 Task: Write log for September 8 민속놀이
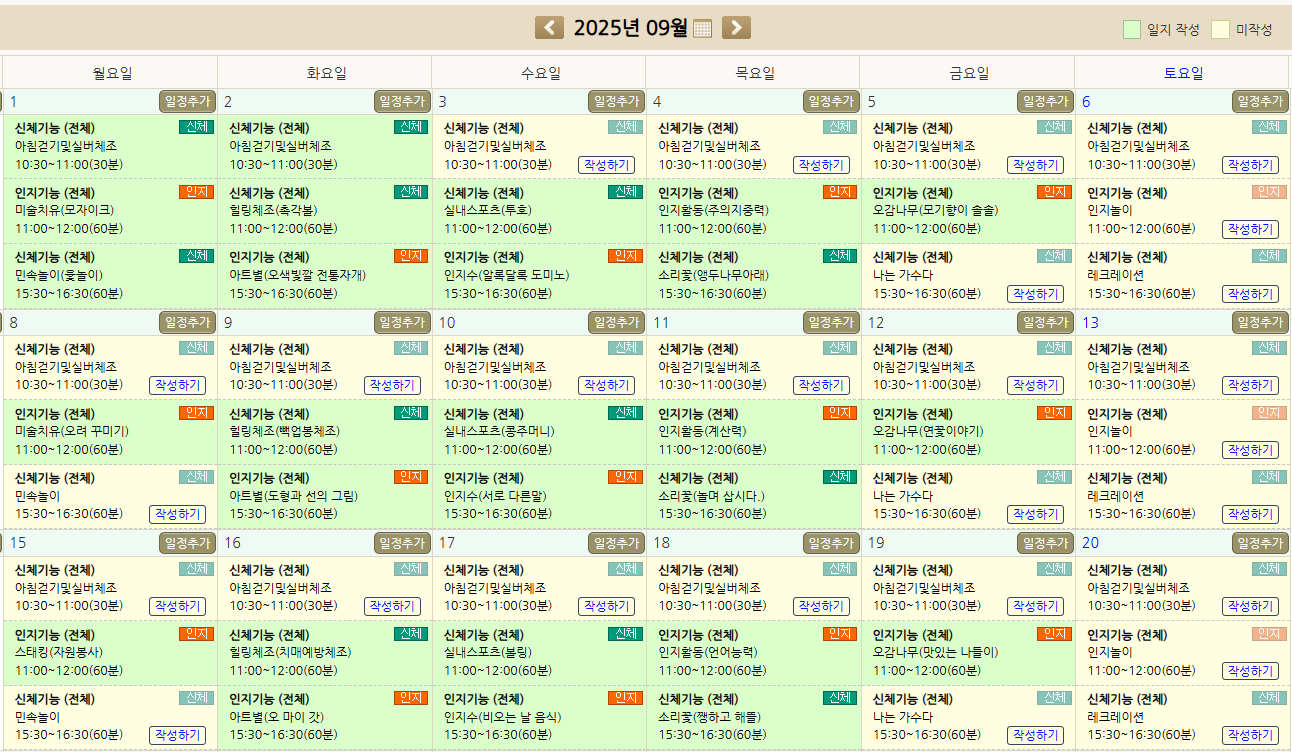(x=177, y=514)
